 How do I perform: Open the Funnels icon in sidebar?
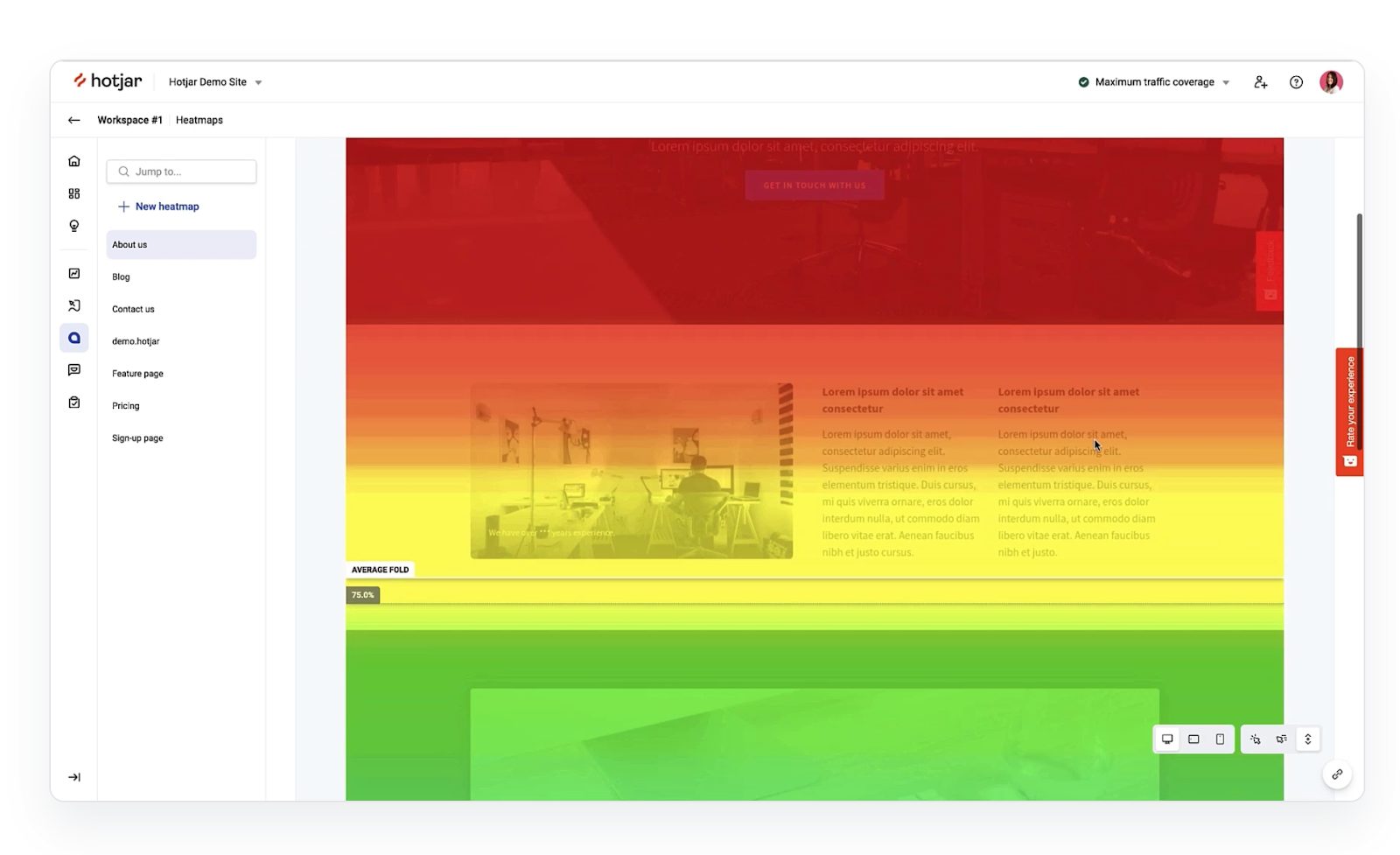coord(74,306)
